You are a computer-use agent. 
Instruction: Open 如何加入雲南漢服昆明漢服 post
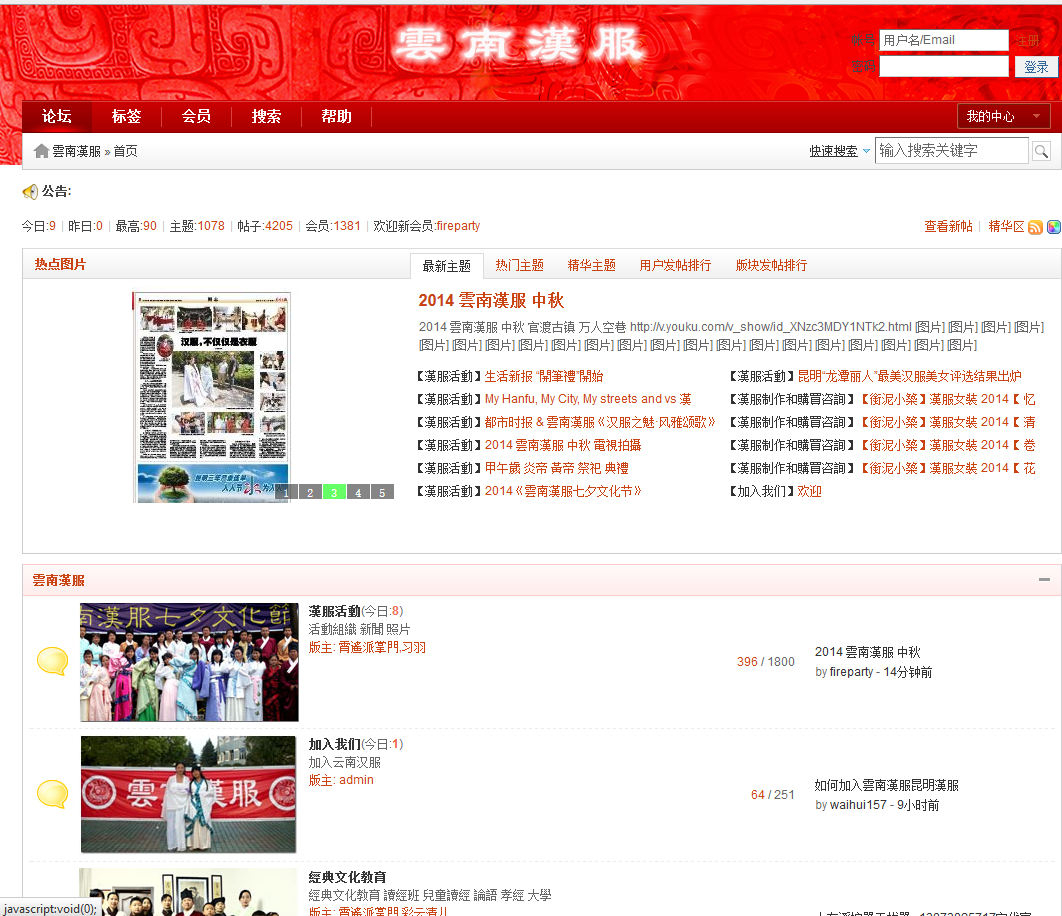tap(887, 785)
